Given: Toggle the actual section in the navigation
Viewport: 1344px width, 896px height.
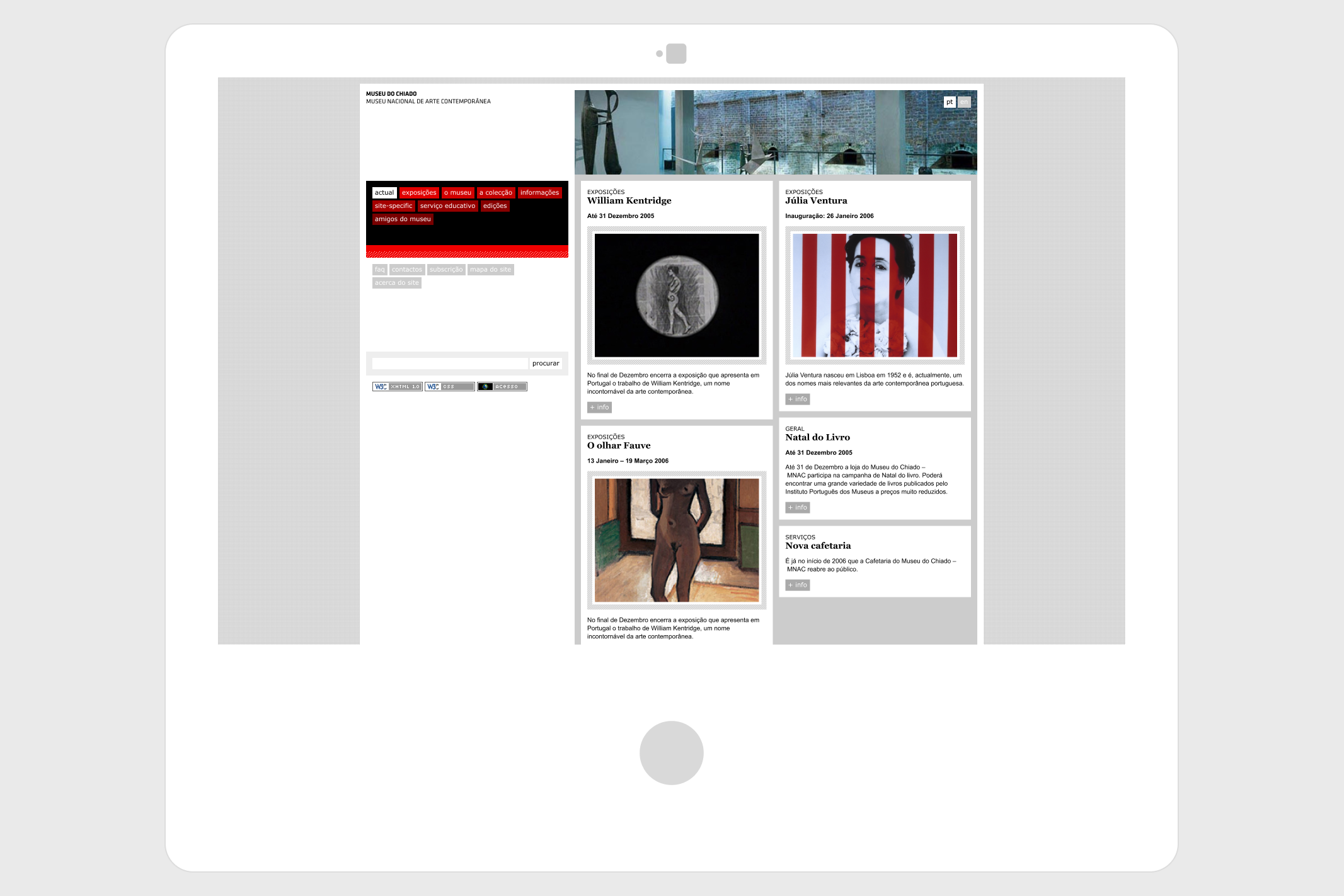Looking at the screenshot, I should [384, 192].
